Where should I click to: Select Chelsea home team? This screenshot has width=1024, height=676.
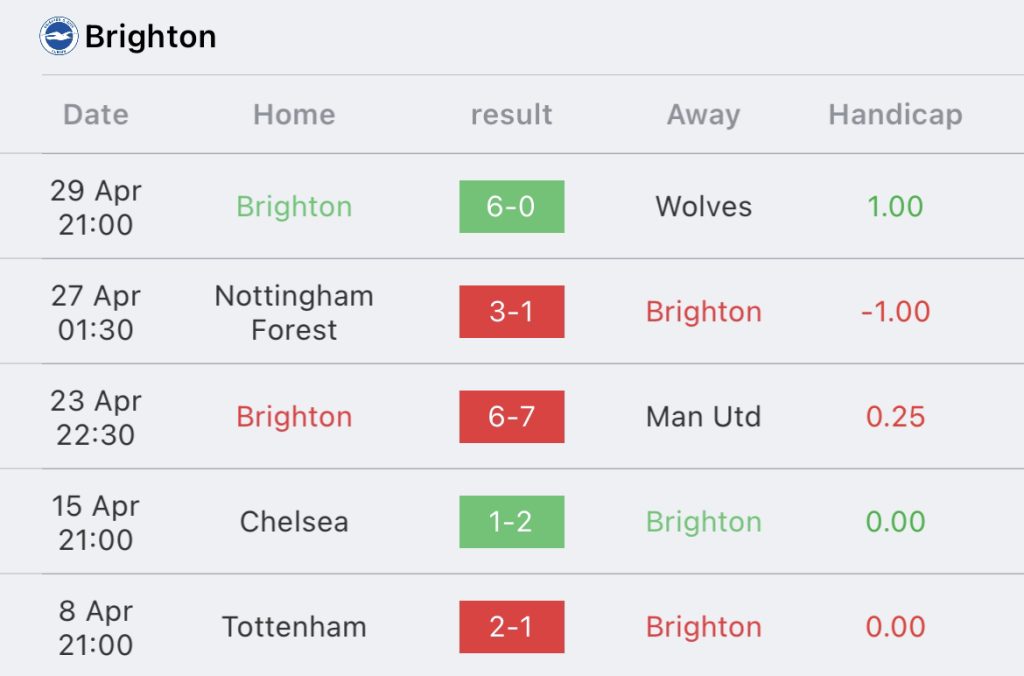(x=294, y=522)
